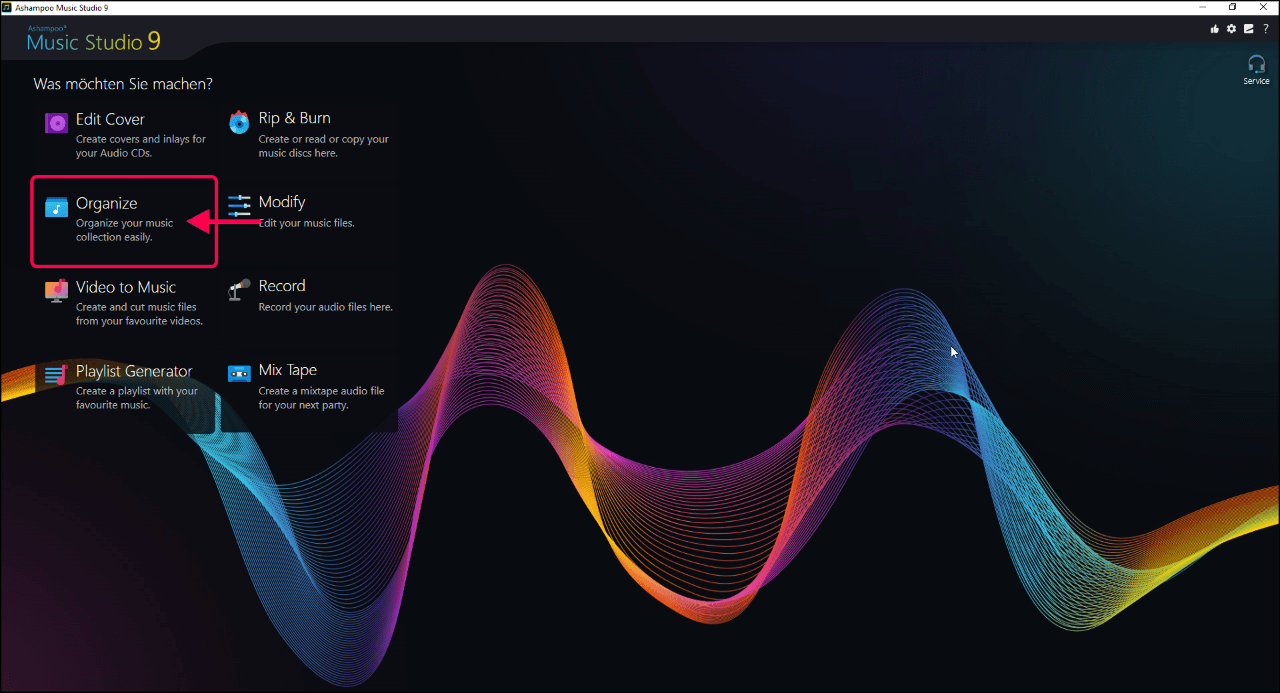Select the 'Mix Tape' title text
Image resolution: width=1280 pixels, height=693 pixels.
tap(288, 370)
